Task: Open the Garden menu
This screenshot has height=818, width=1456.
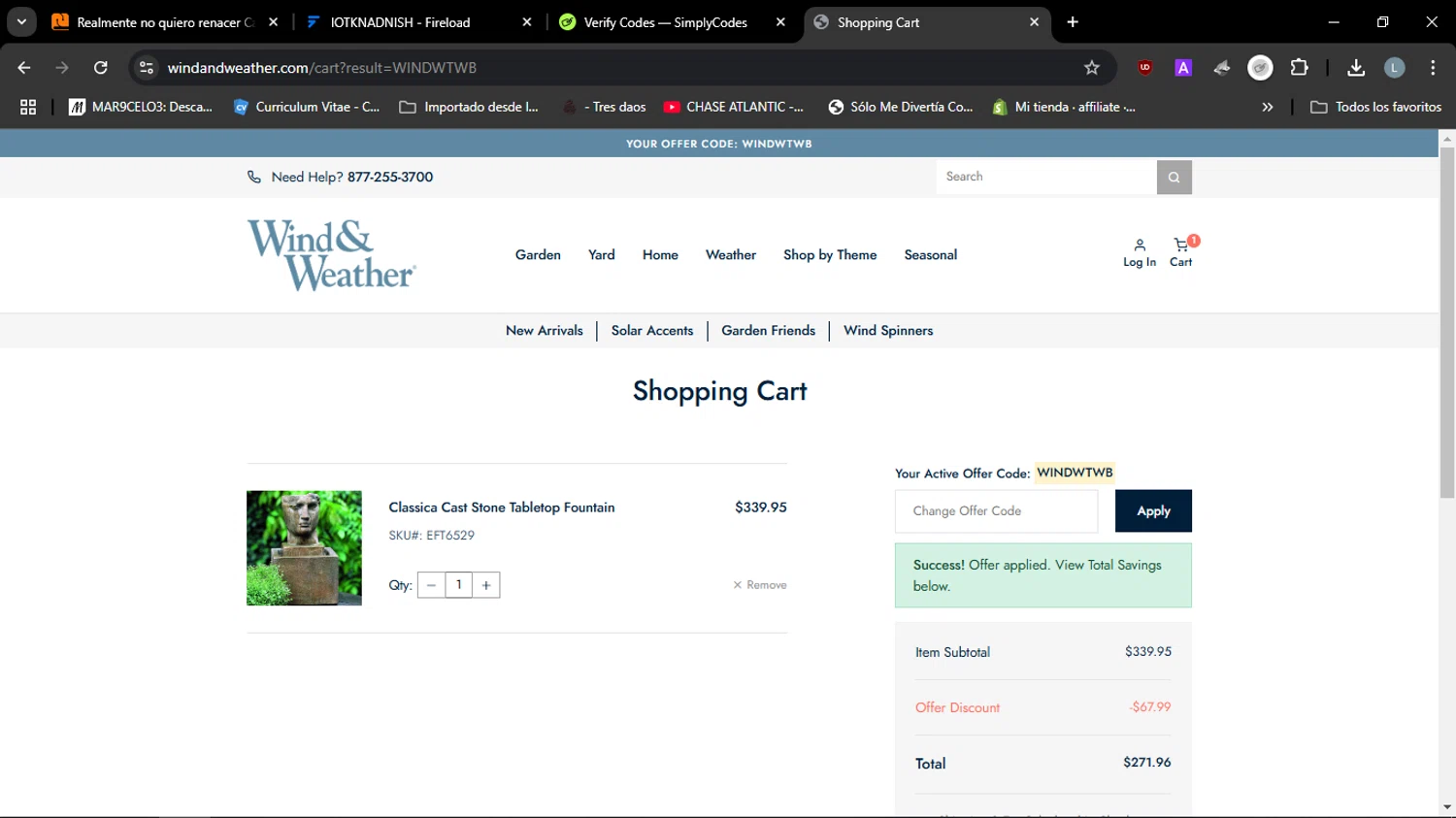Action: click(538, 255)
